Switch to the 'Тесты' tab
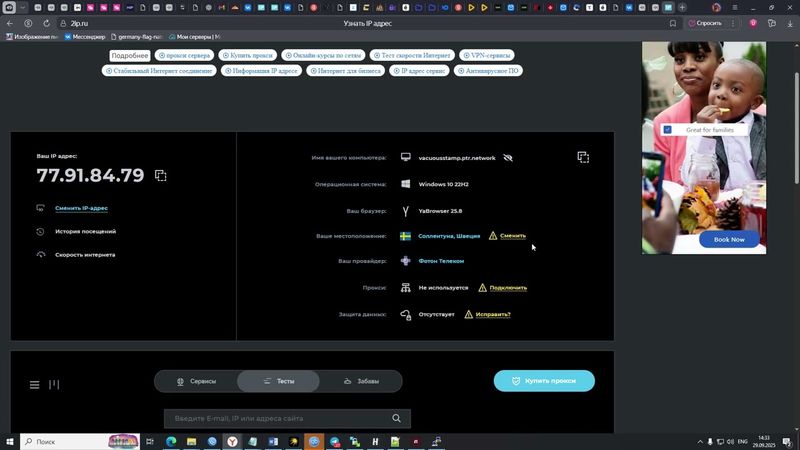The width and height of the screenshot is (800, 450). click(x=279, y=381)
